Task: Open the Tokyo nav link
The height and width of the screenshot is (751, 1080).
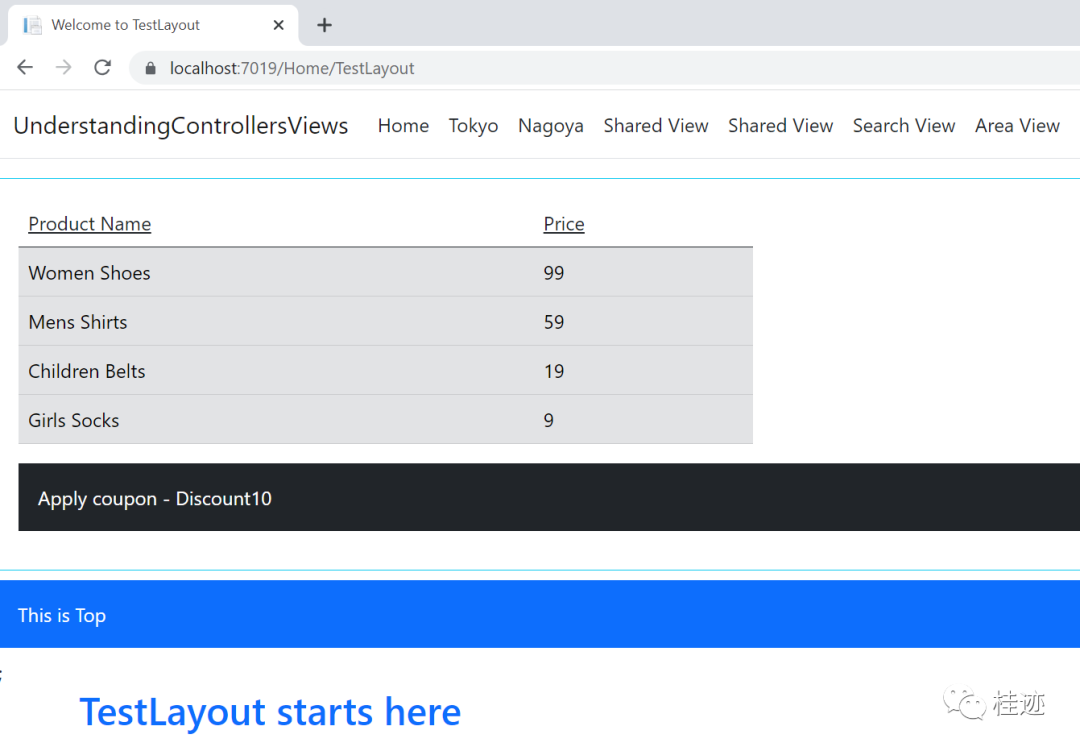Action: (x=473, y=125)
